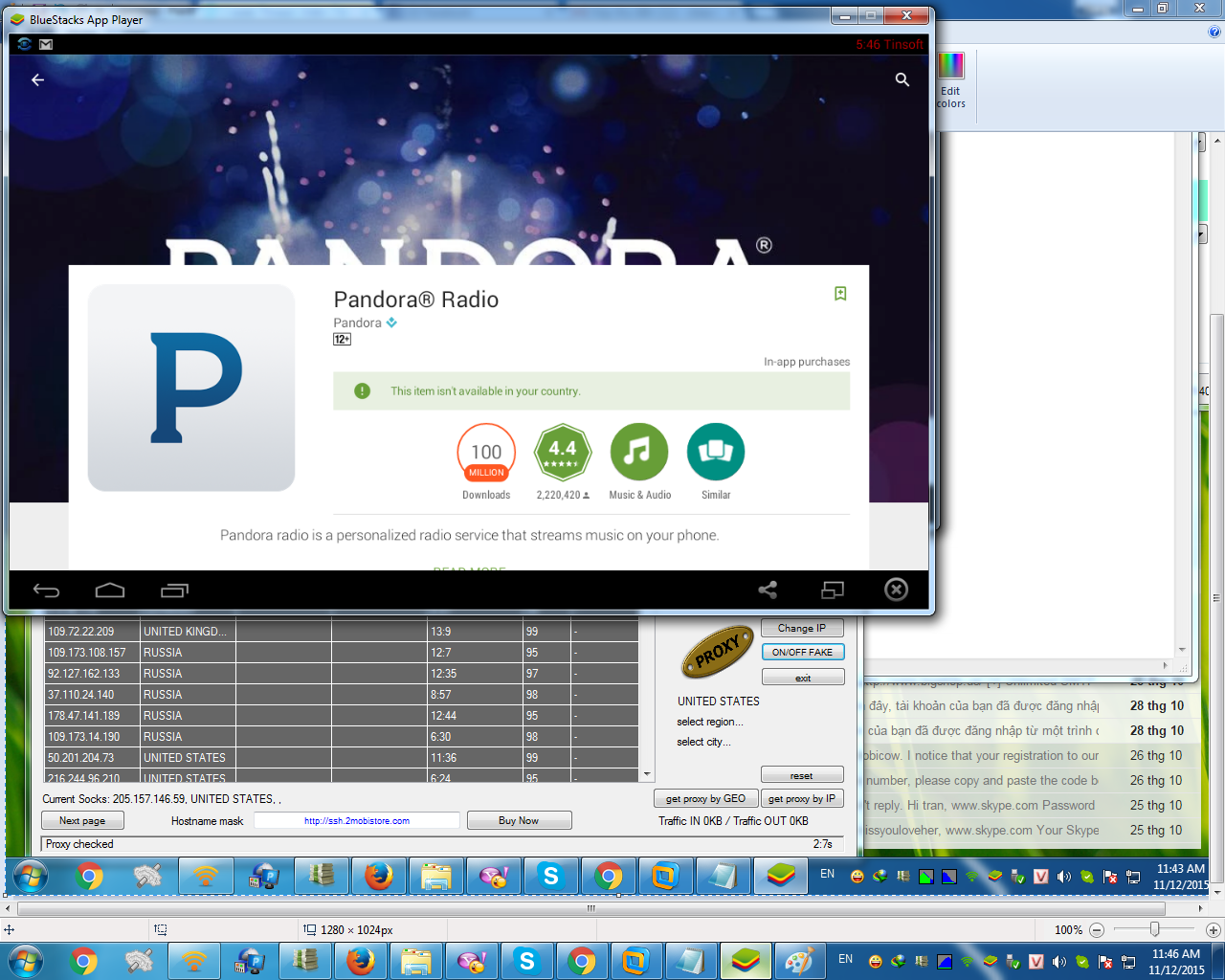Open Skype in the bottommost Windows taskbar
This screenshot has height=980, width=1225.
coord(526,961)
